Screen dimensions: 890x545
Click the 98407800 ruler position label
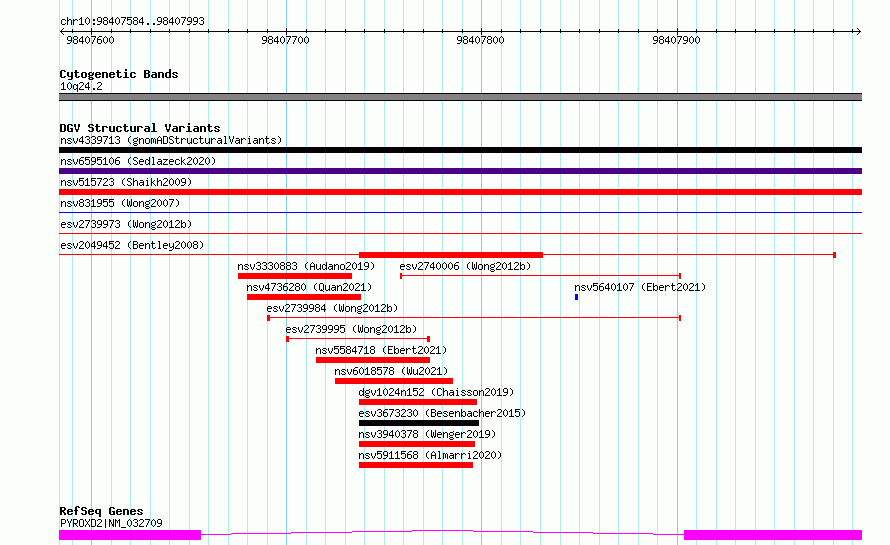[480, 40]
